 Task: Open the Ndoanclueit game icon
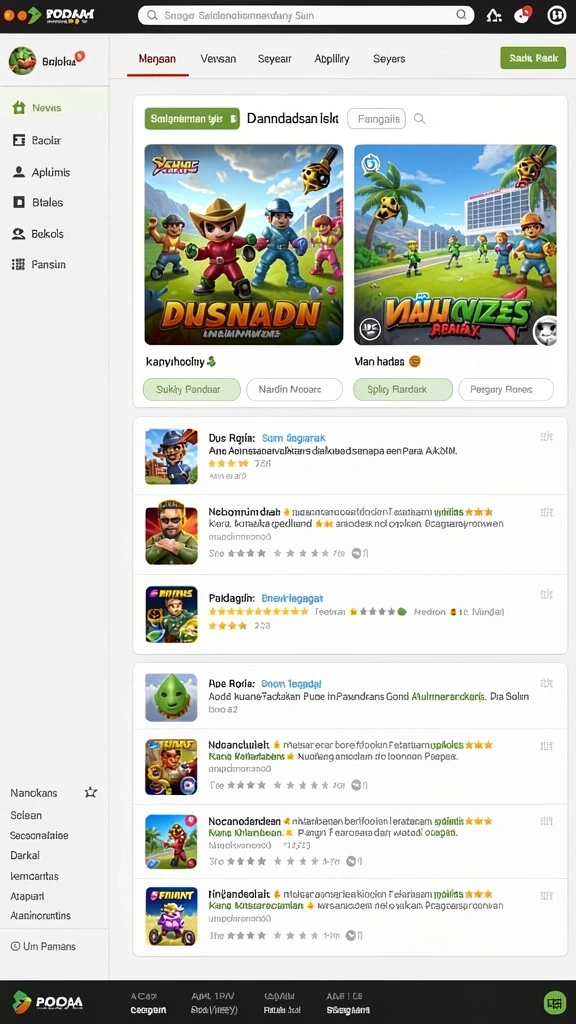coord(171,767)
